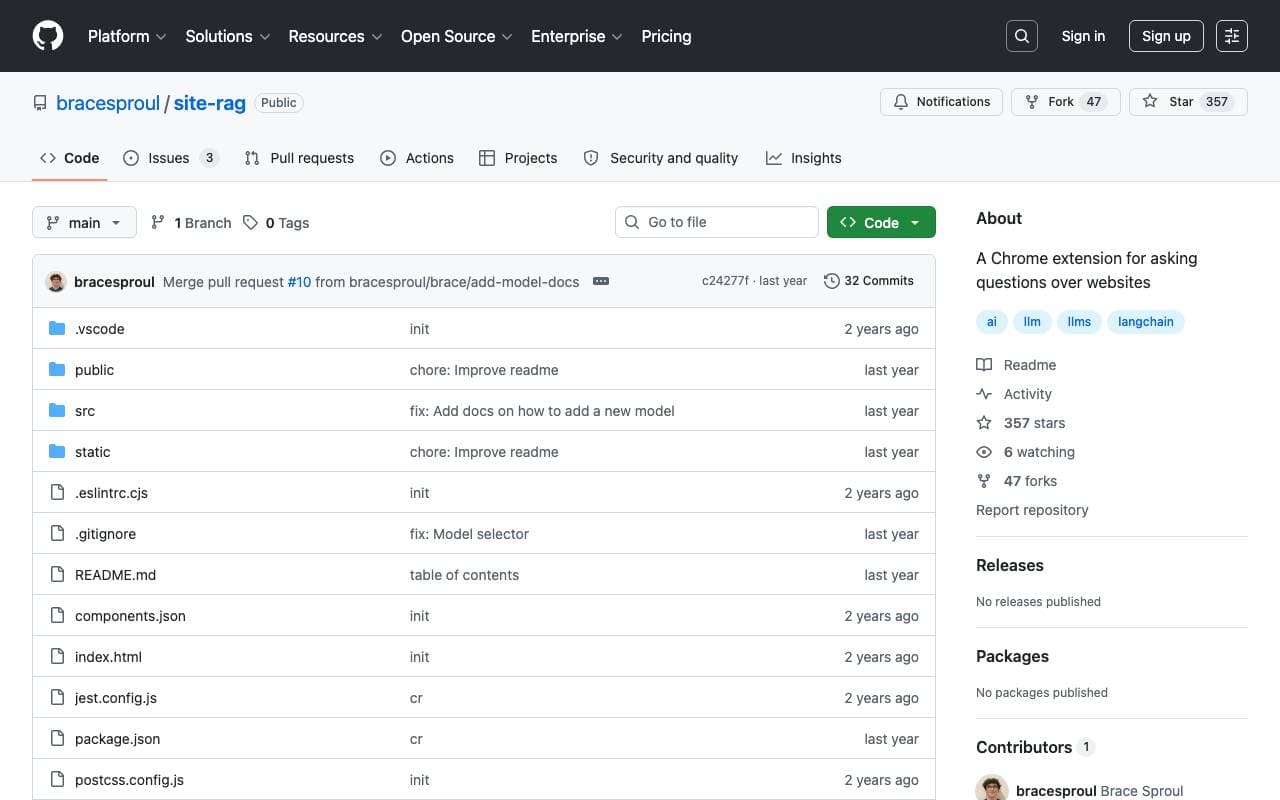Switch to the Pull requests tab
The width and height of the screenshot is (1280, 800).
[x=299, y=158]
